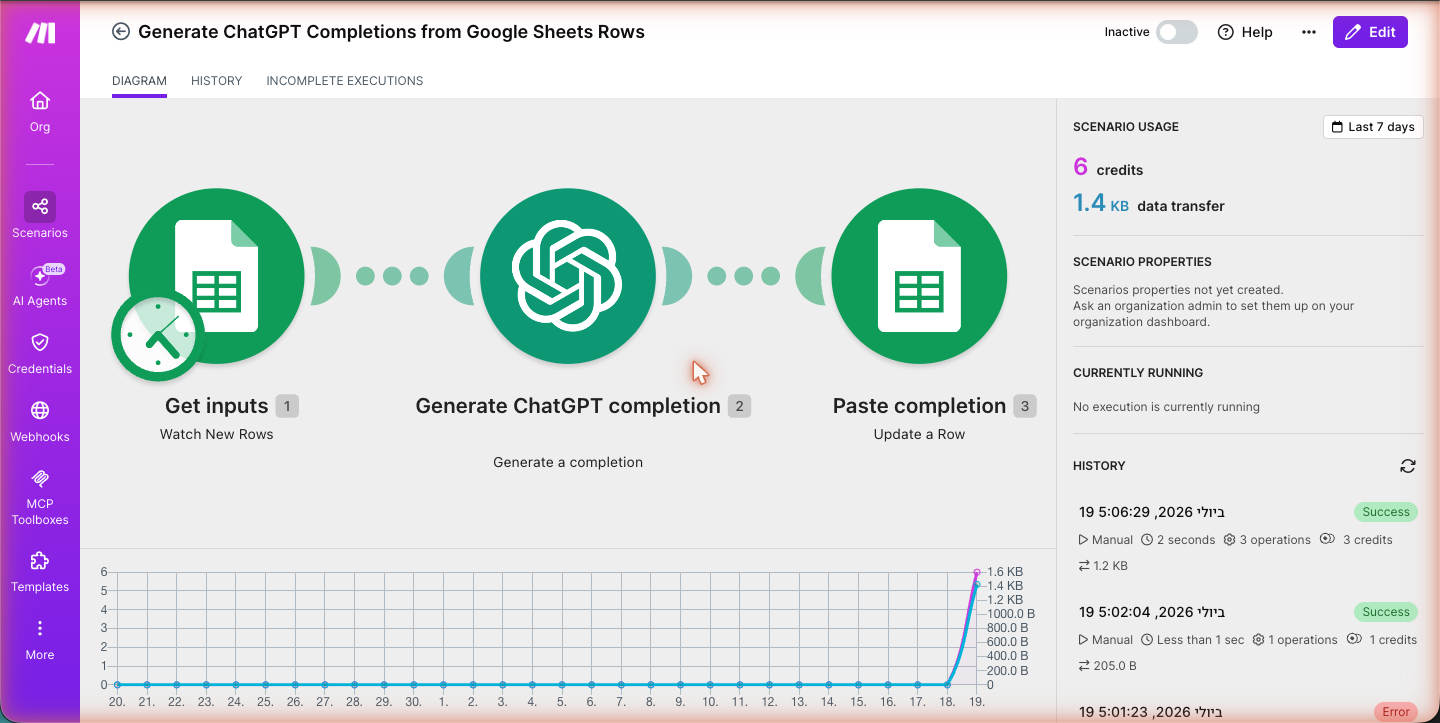The width and height of the screenshot is (1440, 723).
Task: Click the Generate a completion subtitle
Action: point(568,462)
